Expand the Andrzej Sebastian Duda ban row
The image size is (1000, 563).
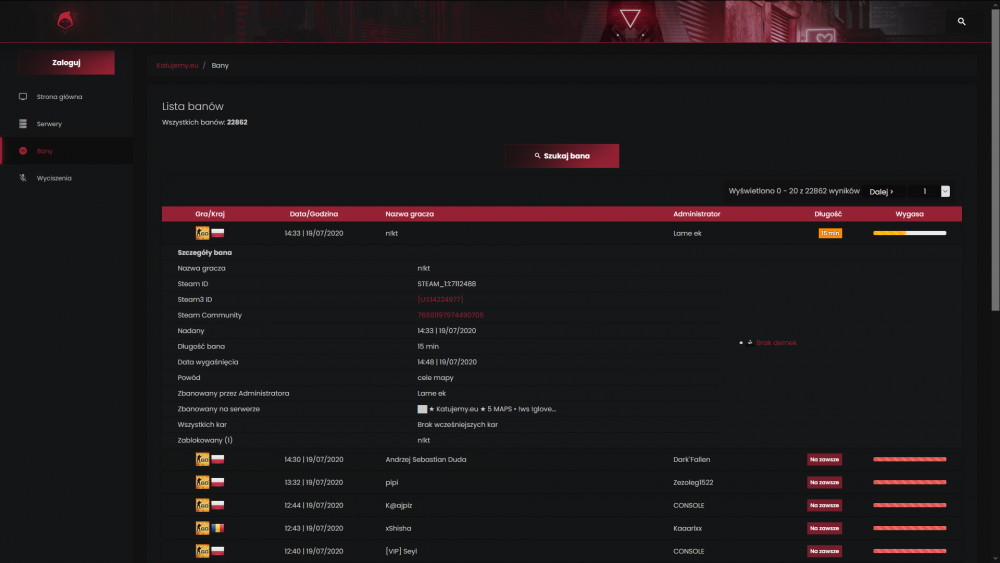click(x=561, y=459)
